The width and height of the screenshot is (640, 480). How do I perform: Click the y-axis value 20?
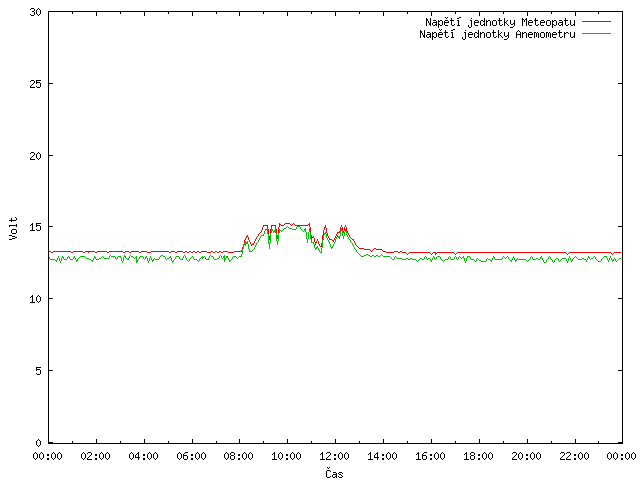click(x=36, y=156)
